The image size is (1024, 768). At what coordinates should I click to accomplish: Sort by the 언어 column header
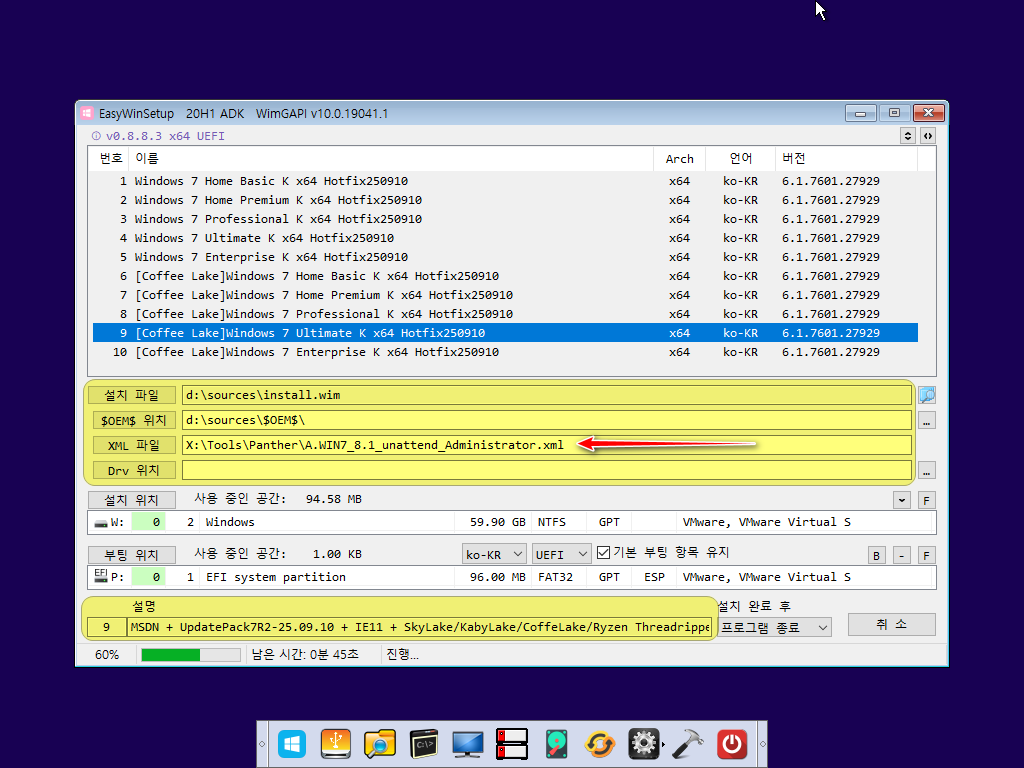pos(741,159)
